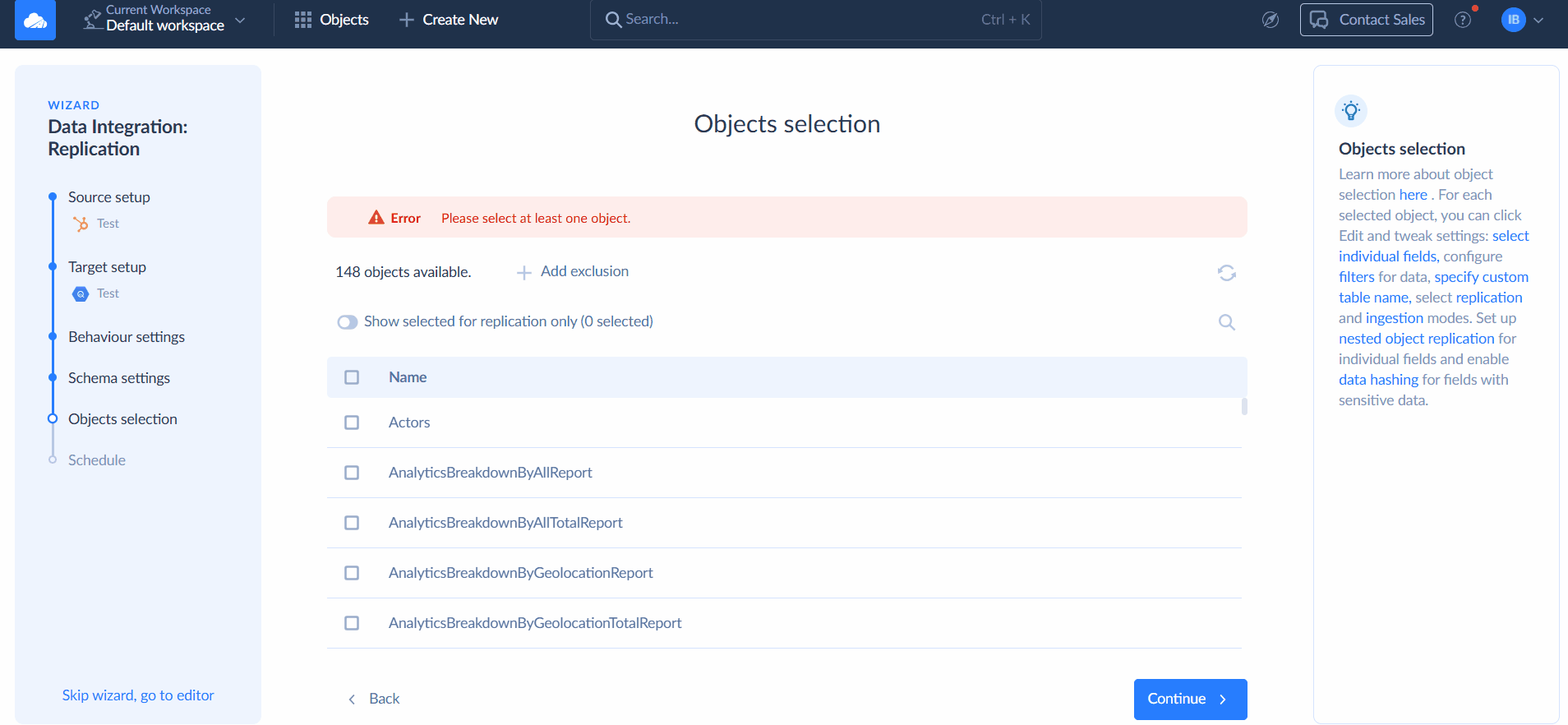Image resolution: width=1568 pixels, height=725 pixels.
Task: Select the Schedule wizard step
Action: [x=97, y=460]
